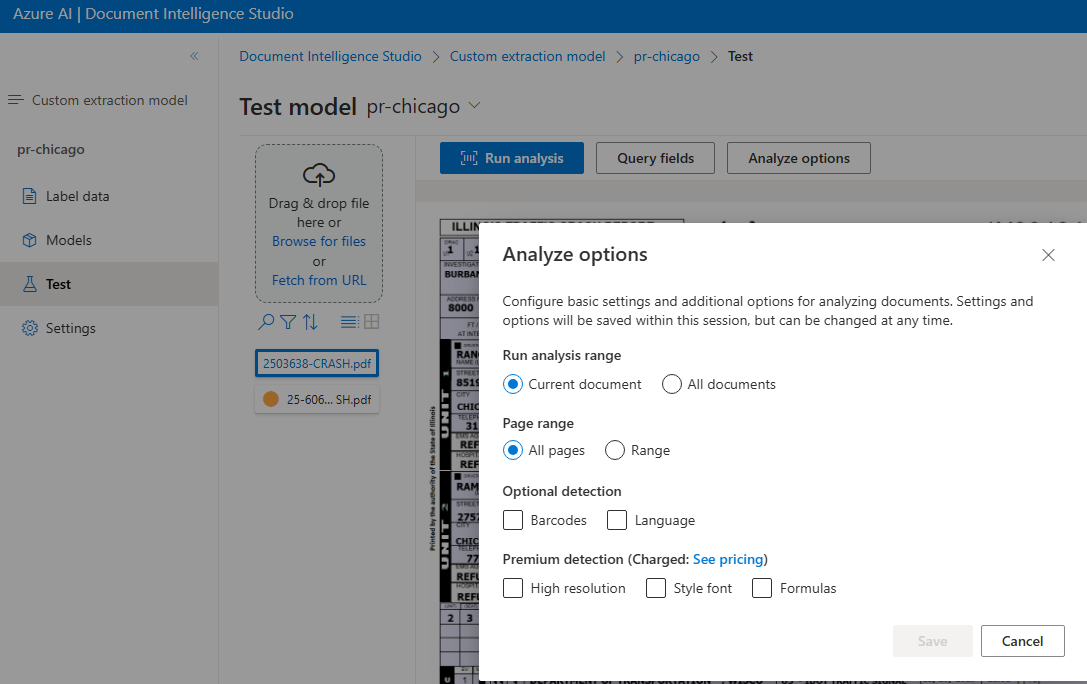This screenshot has width=1087, height=684.
Task: Click the Settings gear icon
Action: (x=29, y=328)
